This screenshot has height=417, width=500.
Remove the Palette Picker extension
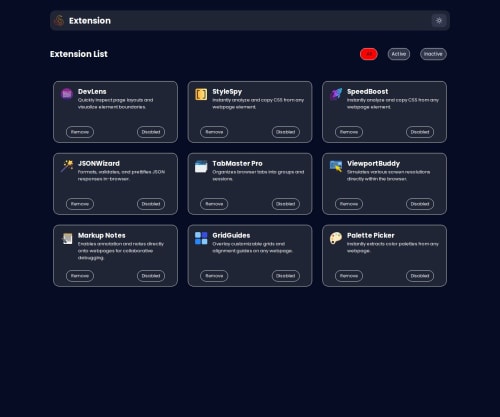click(349, 276)
